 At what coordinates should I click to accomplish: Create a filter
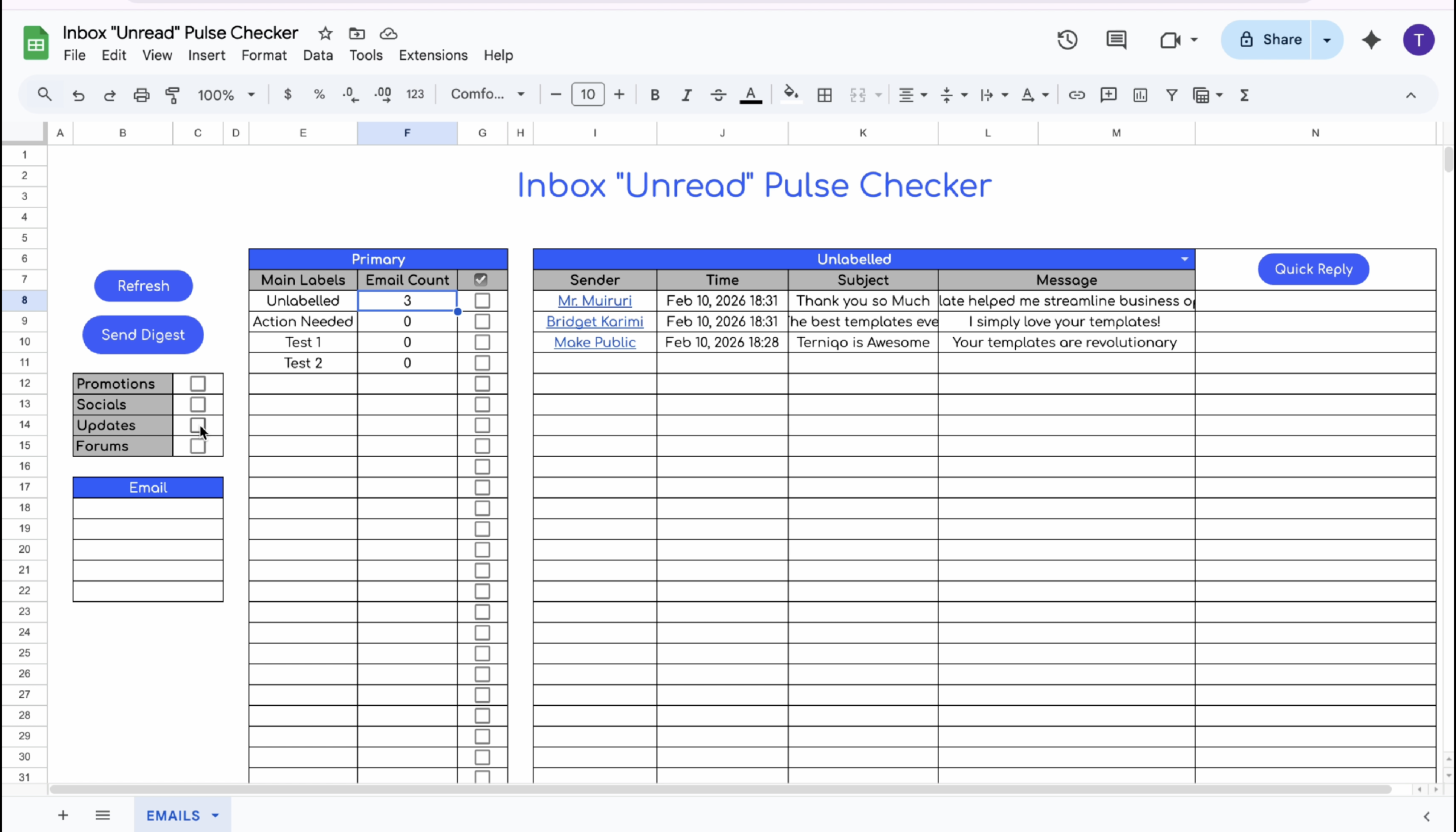(1171, 95)
